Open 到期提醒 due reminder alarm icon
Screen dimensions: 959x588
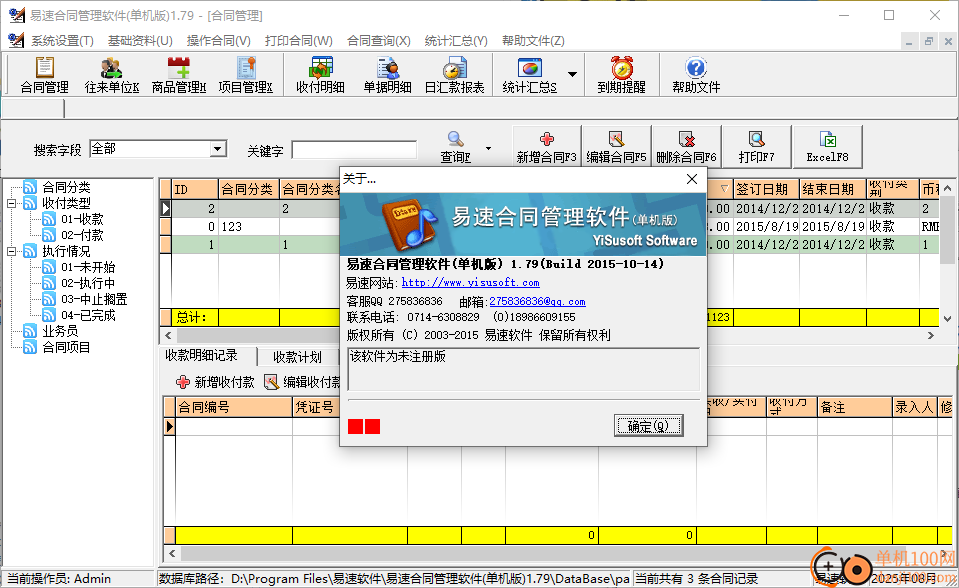(x=621, y=75)
